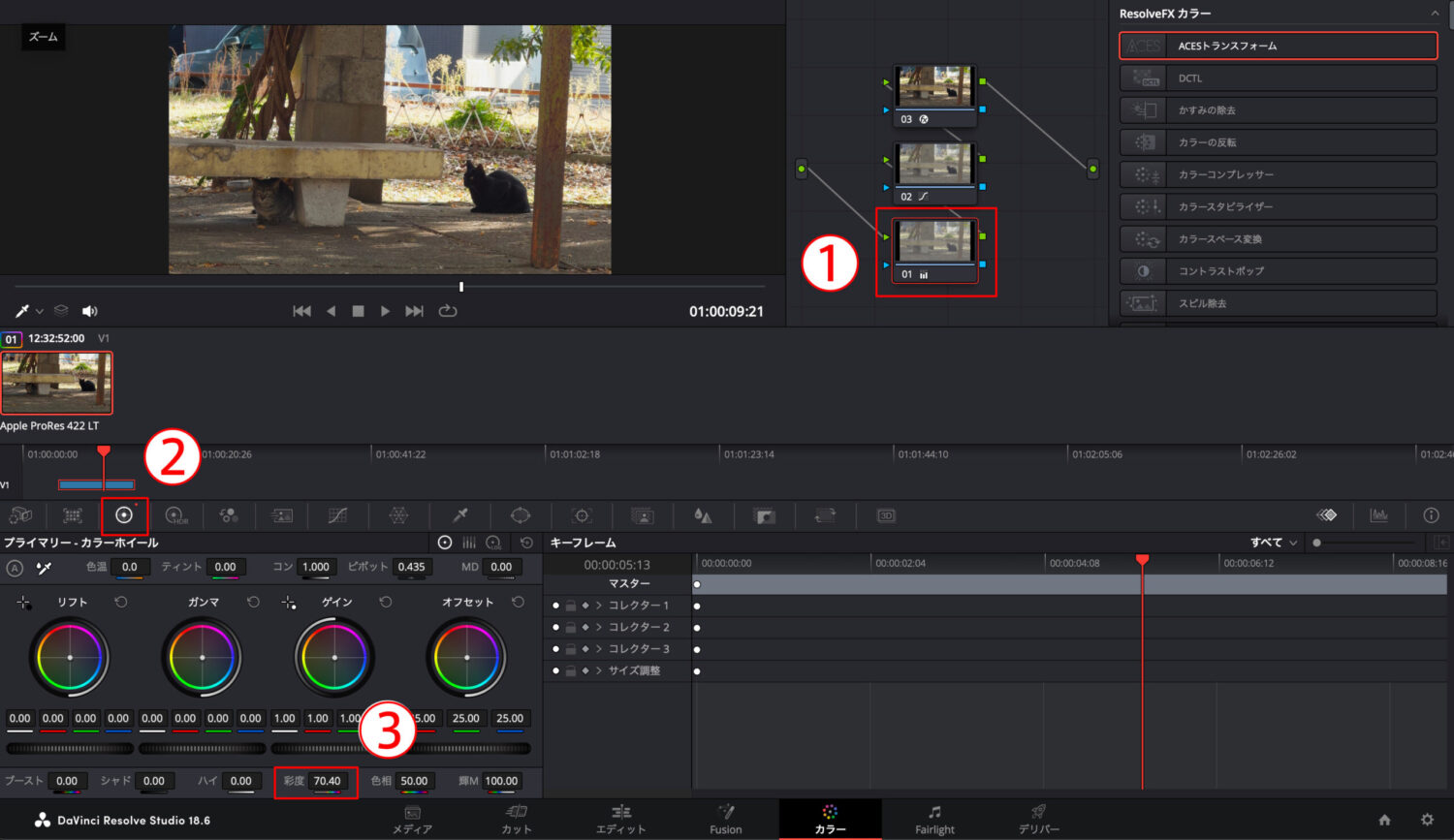Open the Curves palette
Screen dimensions: 1454x840
coord(337,515)
